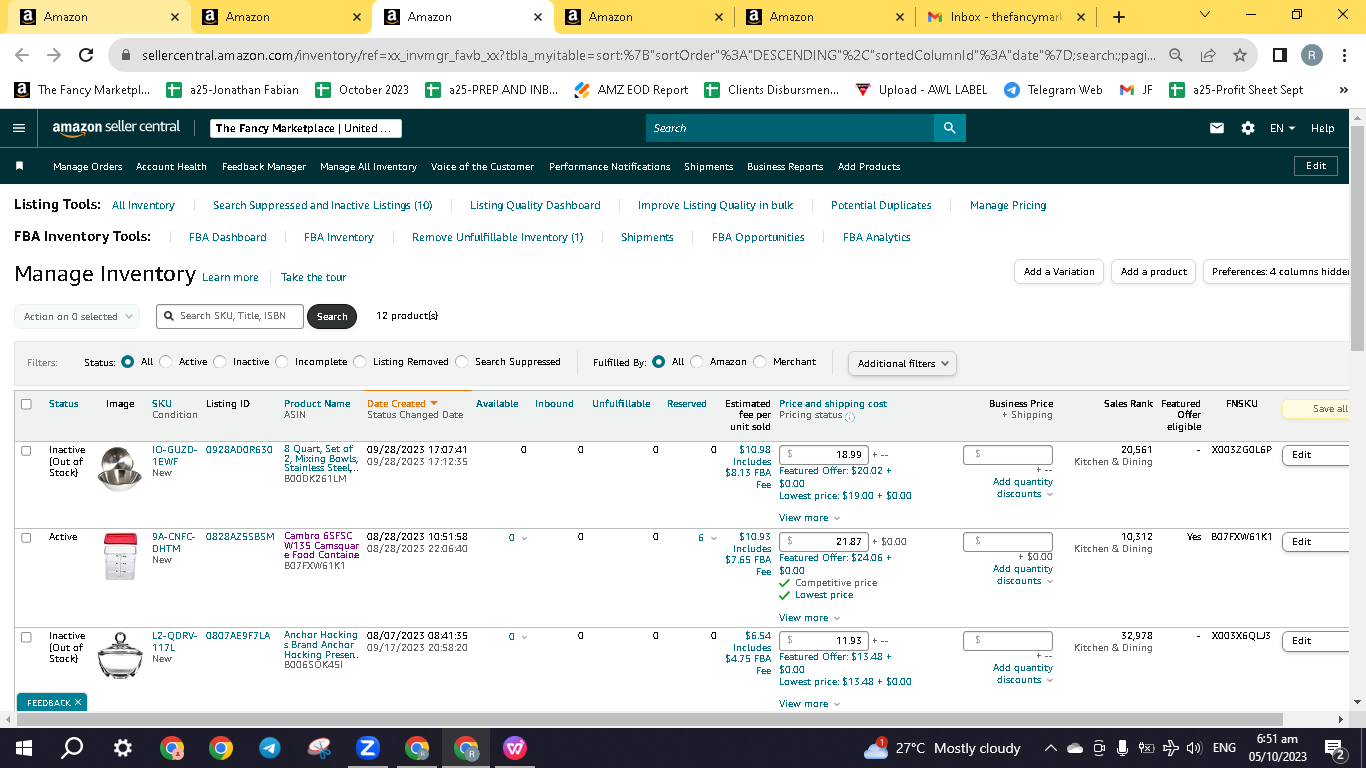
Task: Click the horizontal scrollbar at bottom
Action: (x=648, y=719)
